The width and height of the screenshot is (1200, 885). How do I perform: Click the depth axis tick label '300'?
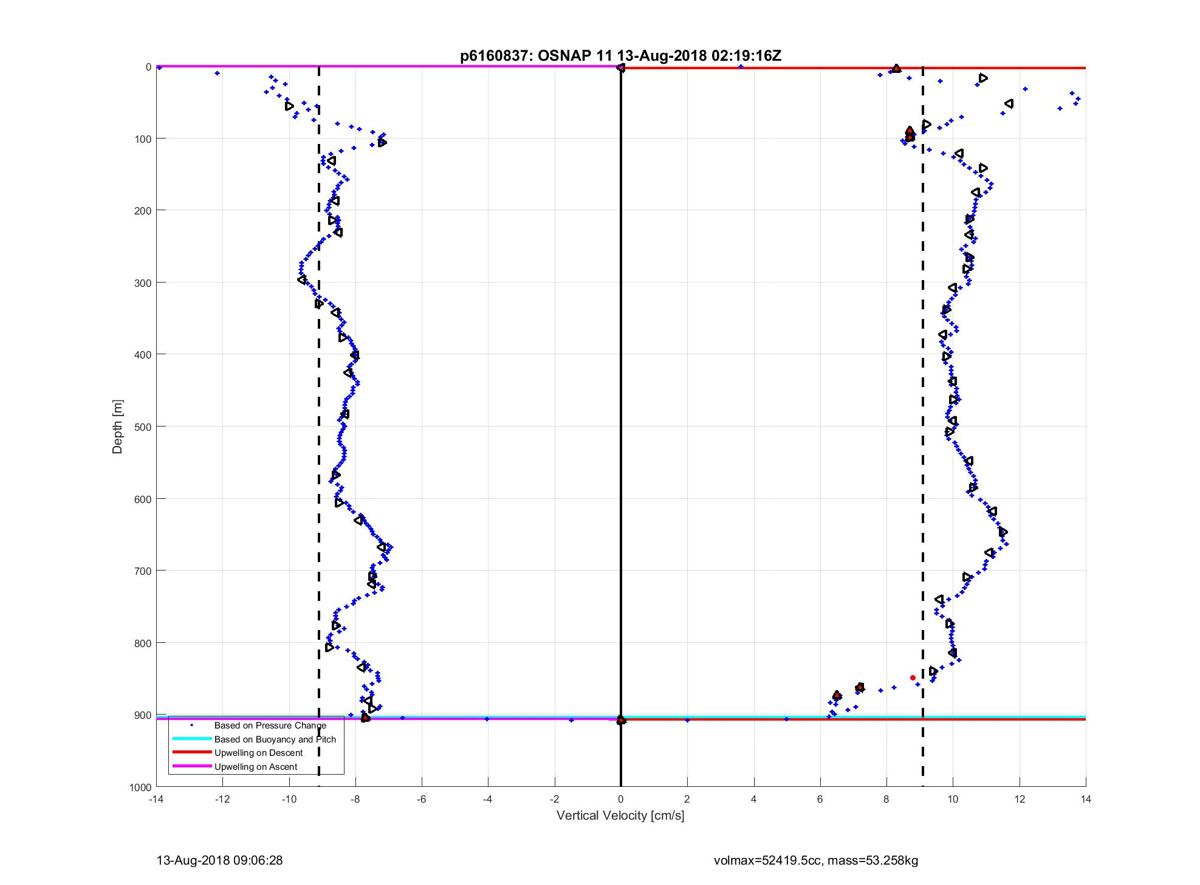141,283
